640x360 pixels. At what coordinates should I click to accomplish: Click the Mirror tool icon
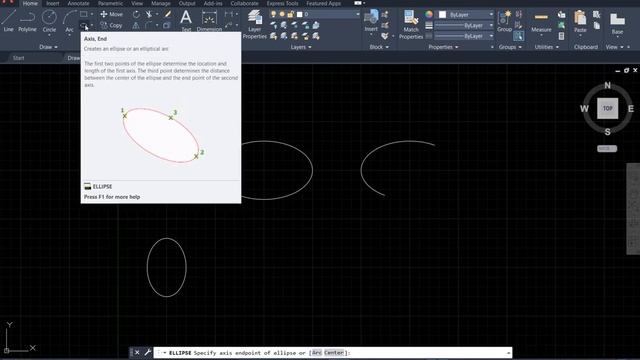[x=136, y=26]
